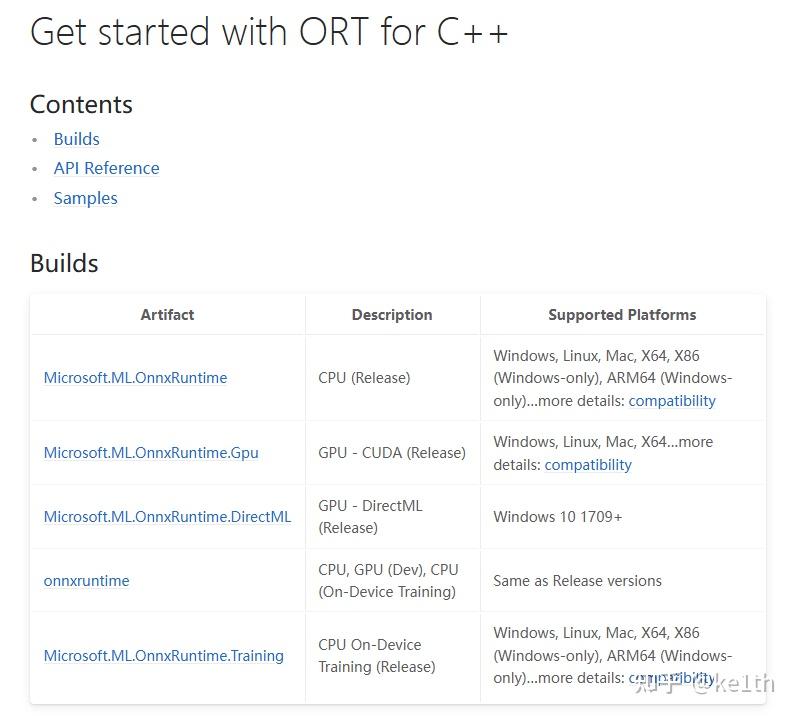Open compatibility link in CPU (Release) row
Viewport: 795px width, 716px height.
672,401
